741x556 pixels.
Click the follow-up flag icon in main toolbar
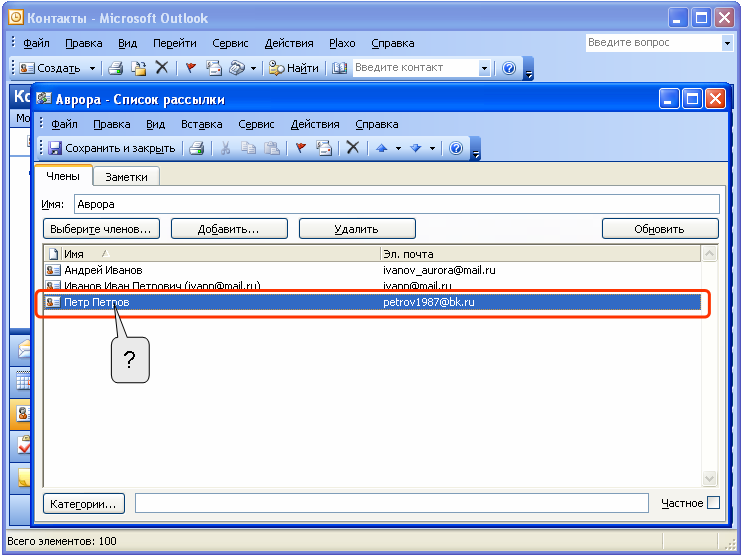click(x=191, y=68)
